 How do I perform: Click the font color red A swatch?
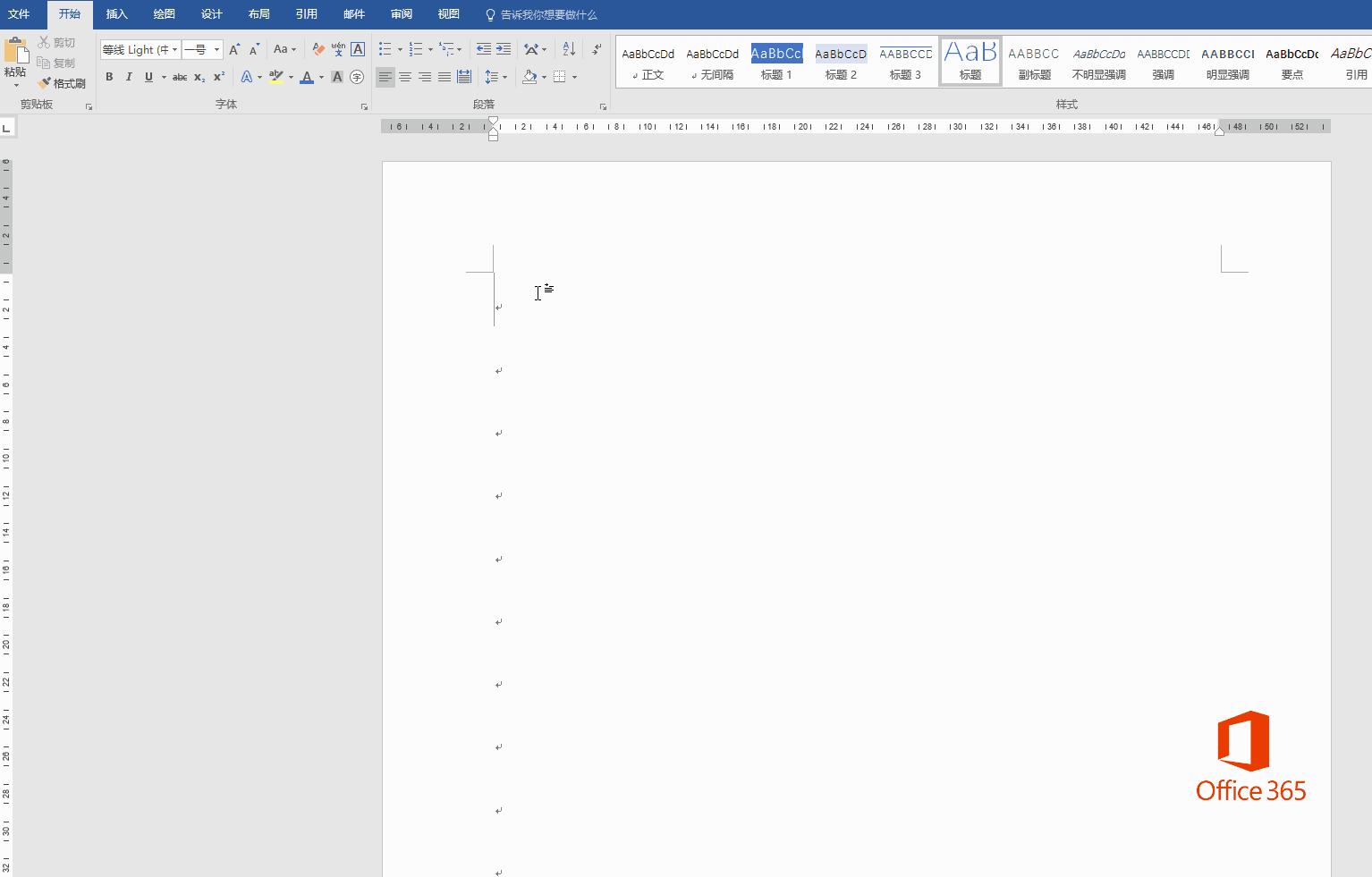(x=307, y=77)
